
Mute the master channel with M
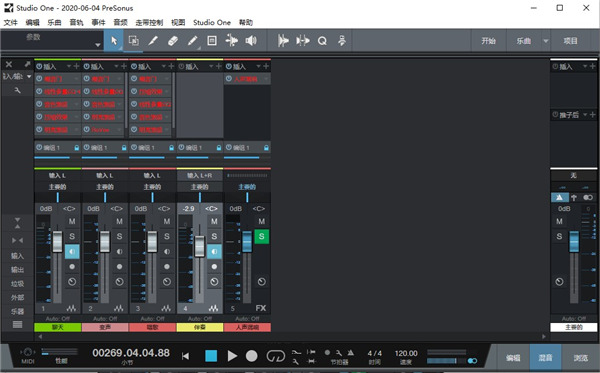click(x=559, y=221)
